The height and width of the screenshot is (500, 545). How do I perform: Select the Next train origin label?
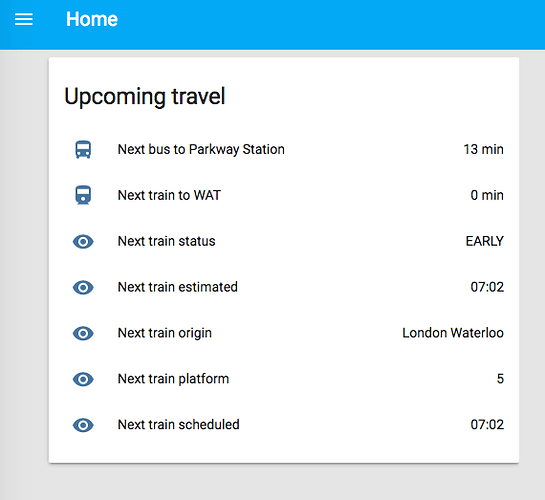[165, 333]
